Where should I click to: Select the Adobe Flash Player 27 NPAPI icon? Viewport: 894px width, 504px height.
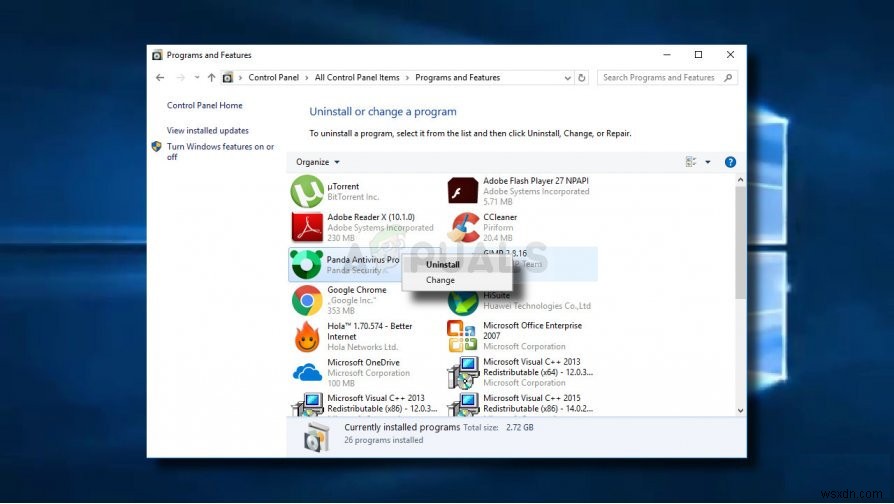click(462, 190)
